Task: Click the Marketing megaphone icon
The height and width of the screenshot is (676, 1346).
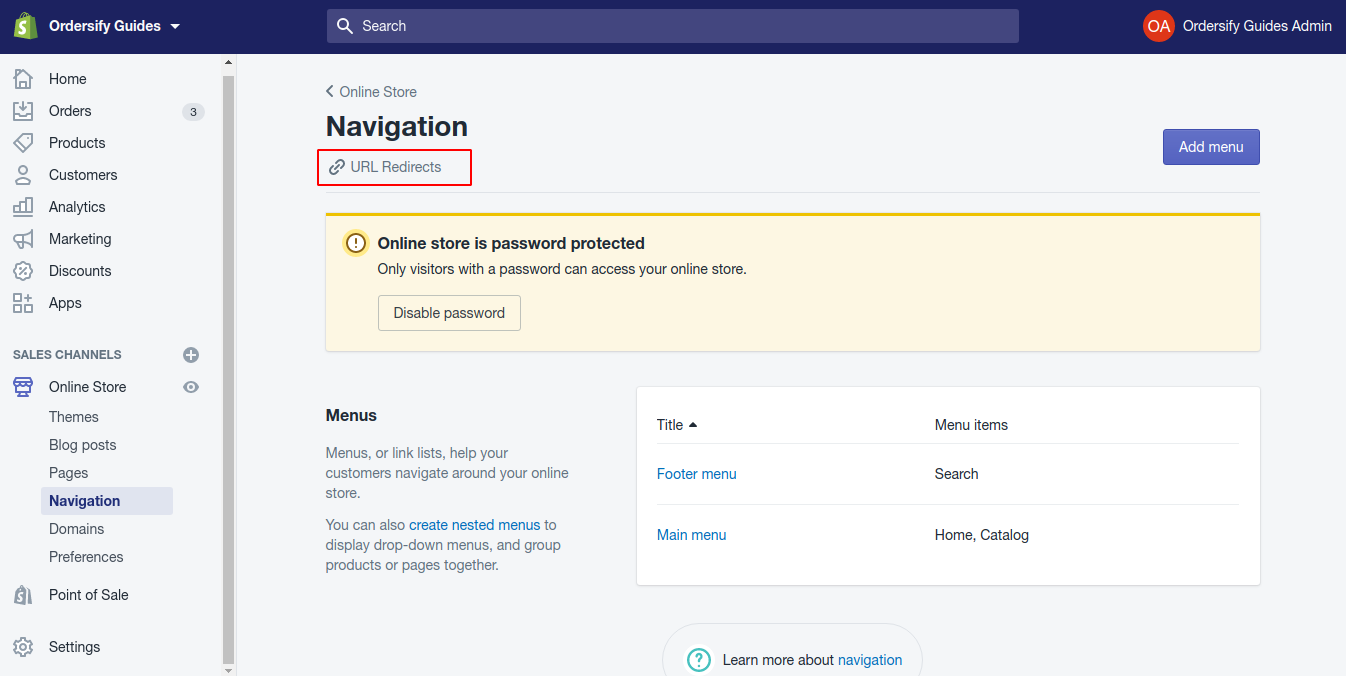Action: click(x=23, y=239)
